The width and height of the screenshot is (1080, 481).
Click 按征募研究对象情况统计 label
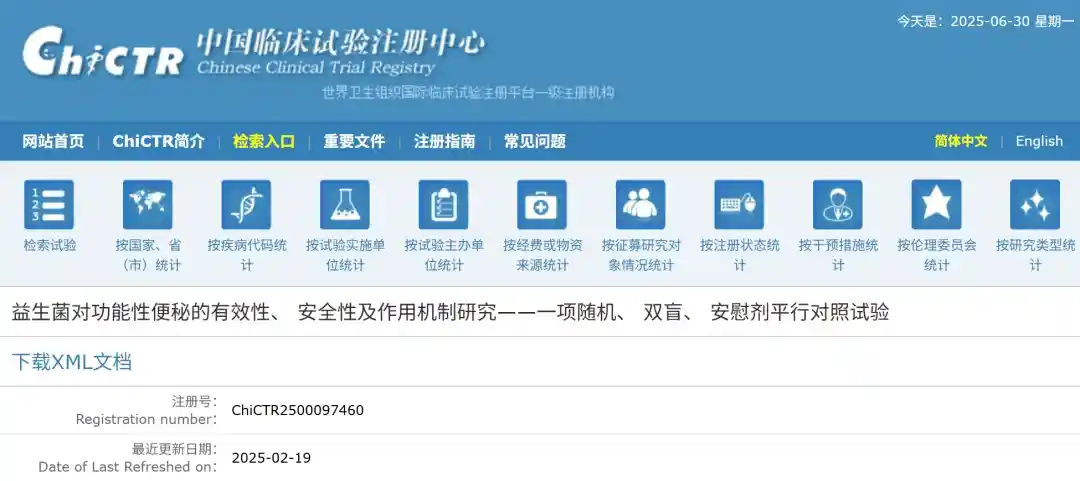[x=641, y=255]
